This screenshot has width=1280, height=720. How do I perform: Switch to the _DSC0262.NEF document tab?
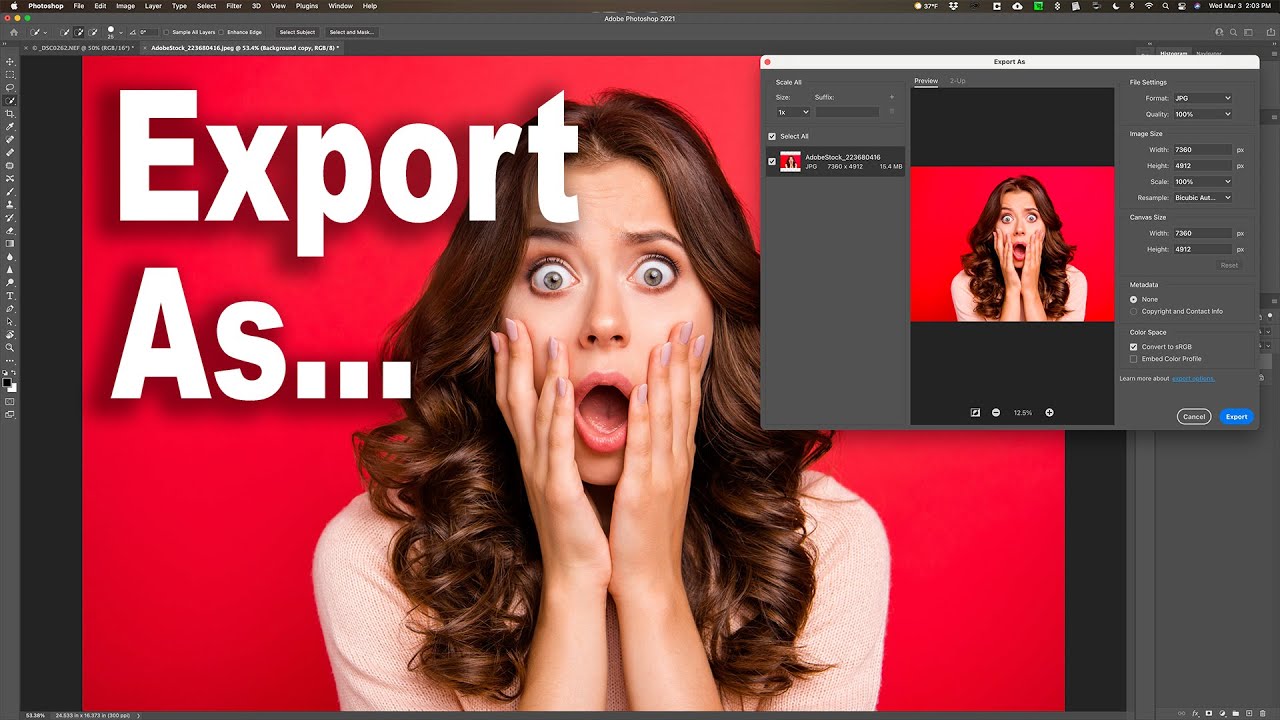[x=82, y=48]
